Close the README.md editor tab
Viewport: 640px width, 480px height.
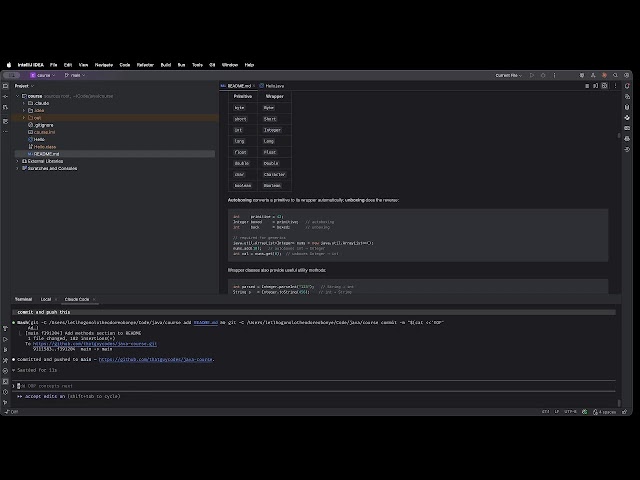(254, 86)
